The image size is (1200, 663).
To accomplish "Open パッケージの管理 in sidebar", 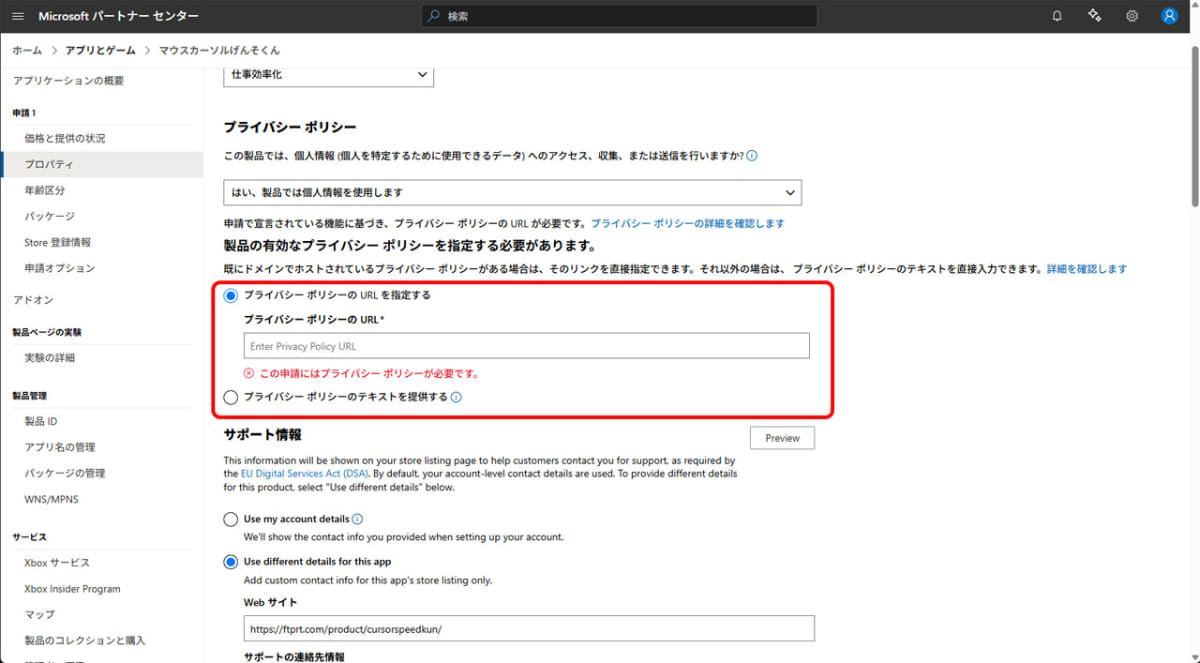I will [x=64, y=473].
